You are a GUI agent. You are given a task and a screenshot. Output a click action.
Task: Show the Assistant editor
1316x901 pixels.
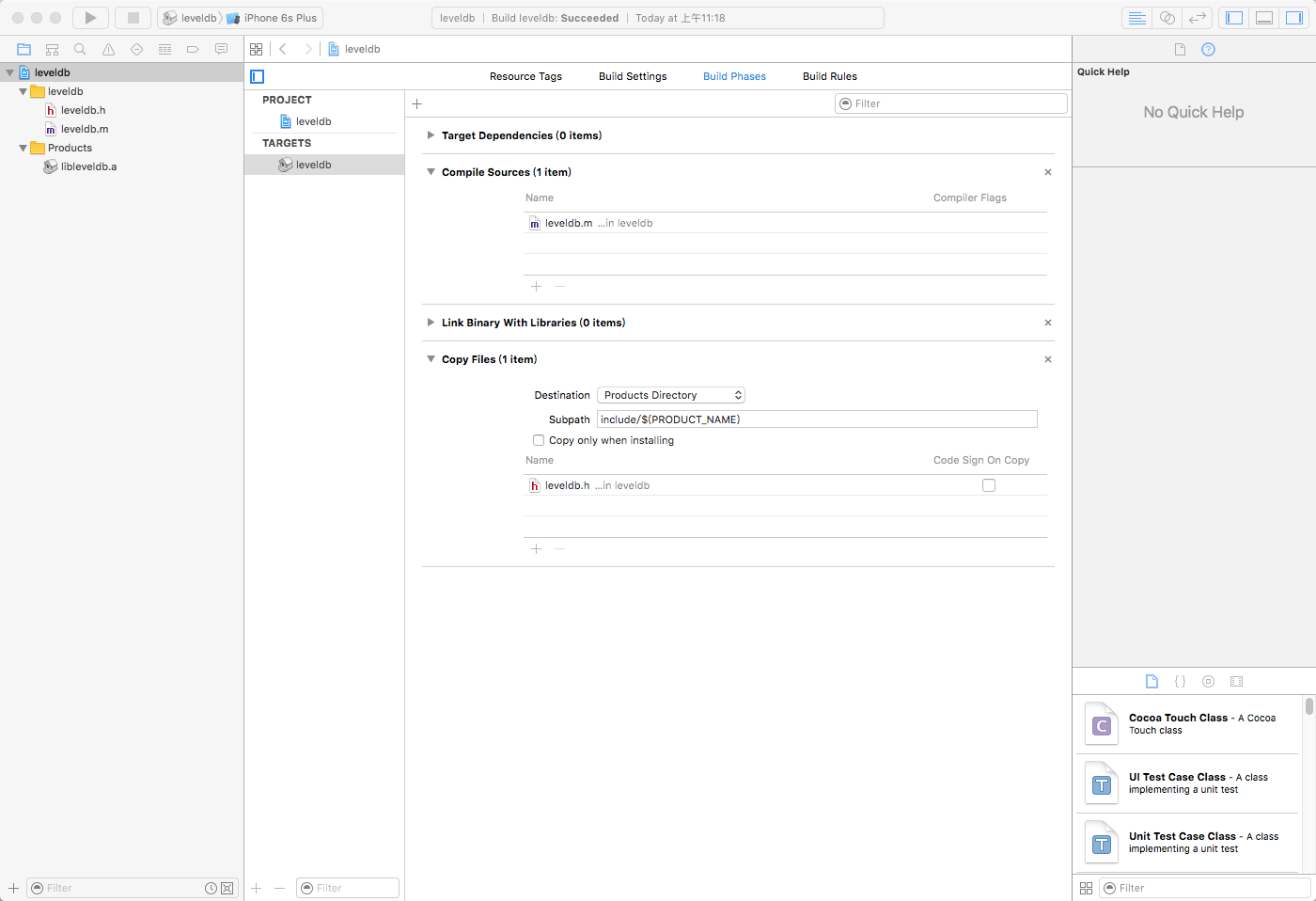[x=1167, y=18]
